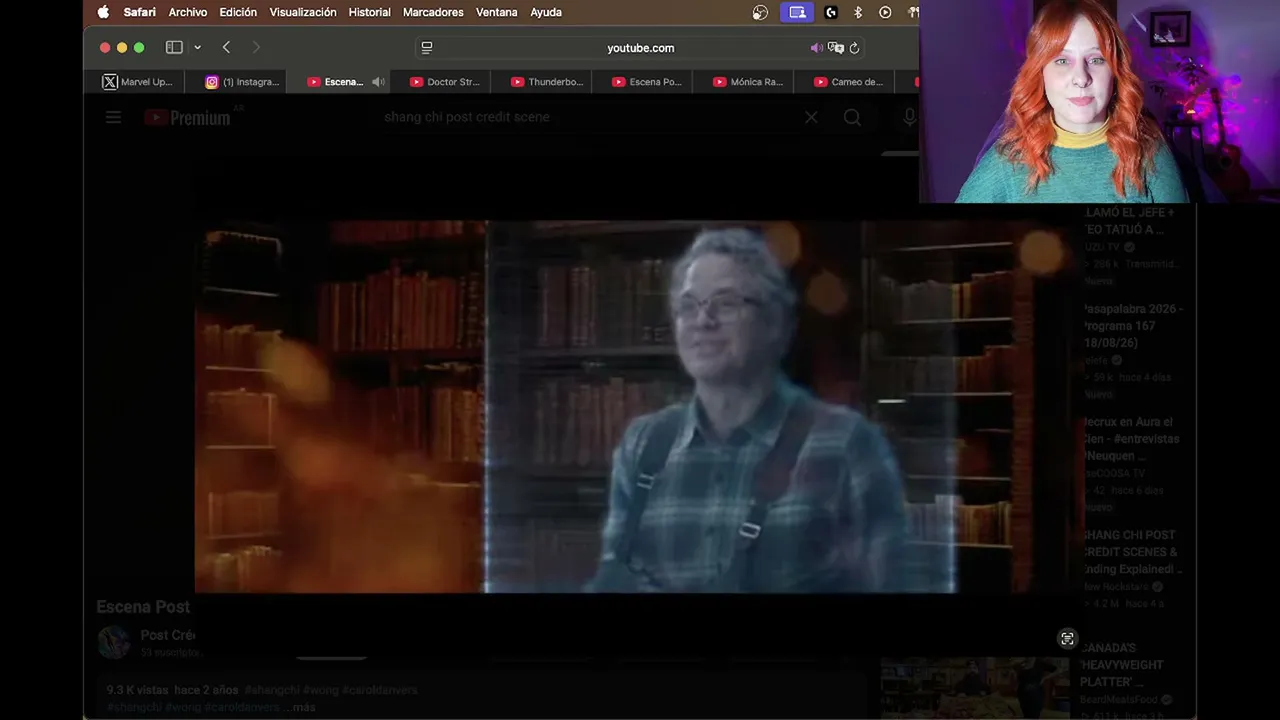Open the Necrux en Aura el Cien video
Screen dimensions: 1280x720
tap(1130, 439)
